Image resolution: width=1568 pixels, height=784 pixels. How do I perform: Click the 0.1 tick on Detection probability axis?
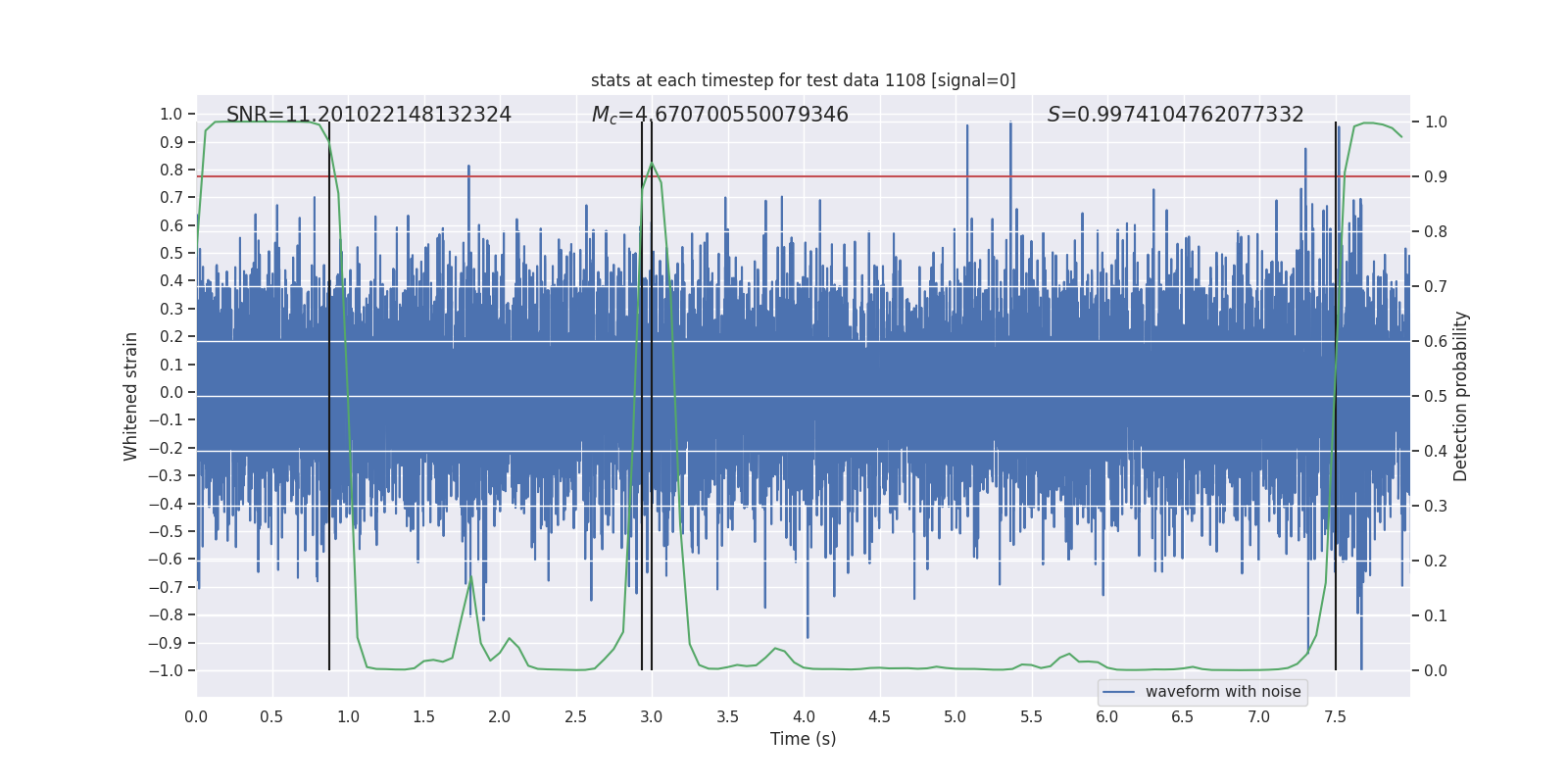tap(1436, 616)
